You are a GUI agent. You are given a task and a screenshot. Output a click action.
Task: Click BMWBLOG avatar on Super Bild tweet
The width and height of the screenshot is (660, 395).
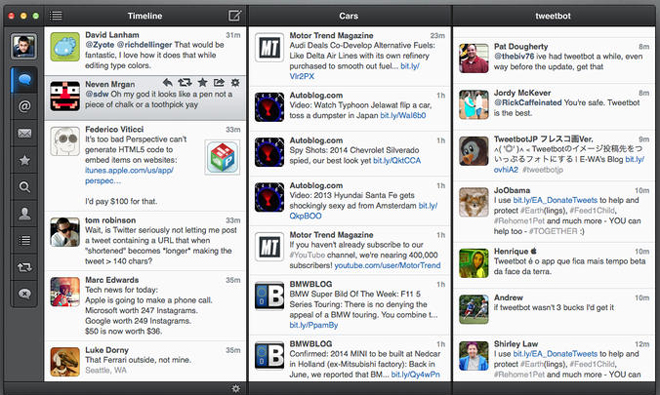pyautogui.click(x=269, y=296)
